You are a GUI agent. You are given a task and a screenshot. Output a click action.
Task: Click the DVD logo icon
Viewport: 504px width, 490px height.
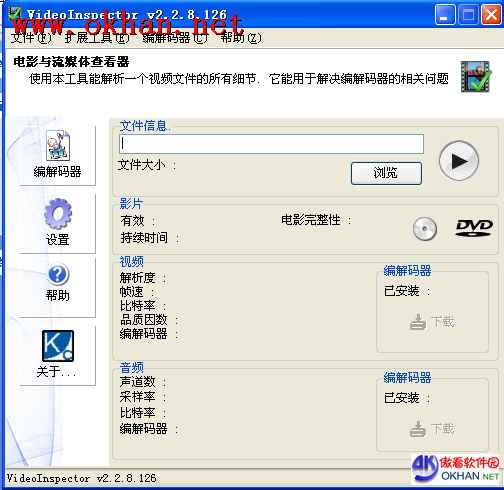(x=474, y=228)
